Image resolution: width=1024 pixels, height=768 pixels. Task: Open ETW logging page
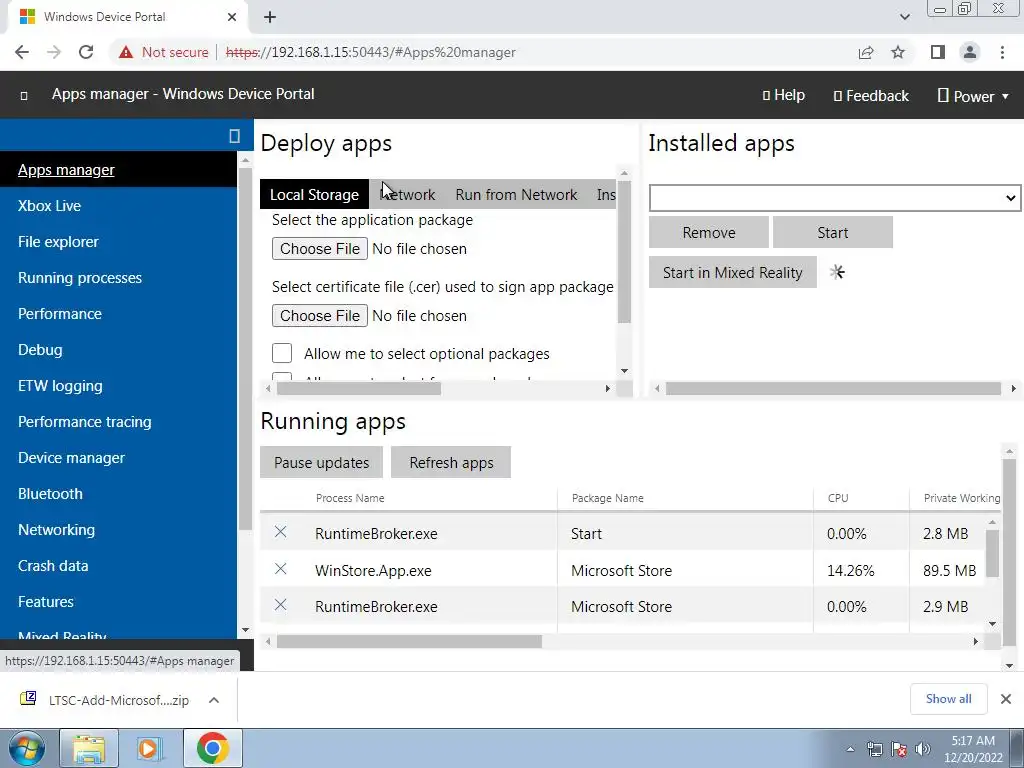(x=60, y=386)
